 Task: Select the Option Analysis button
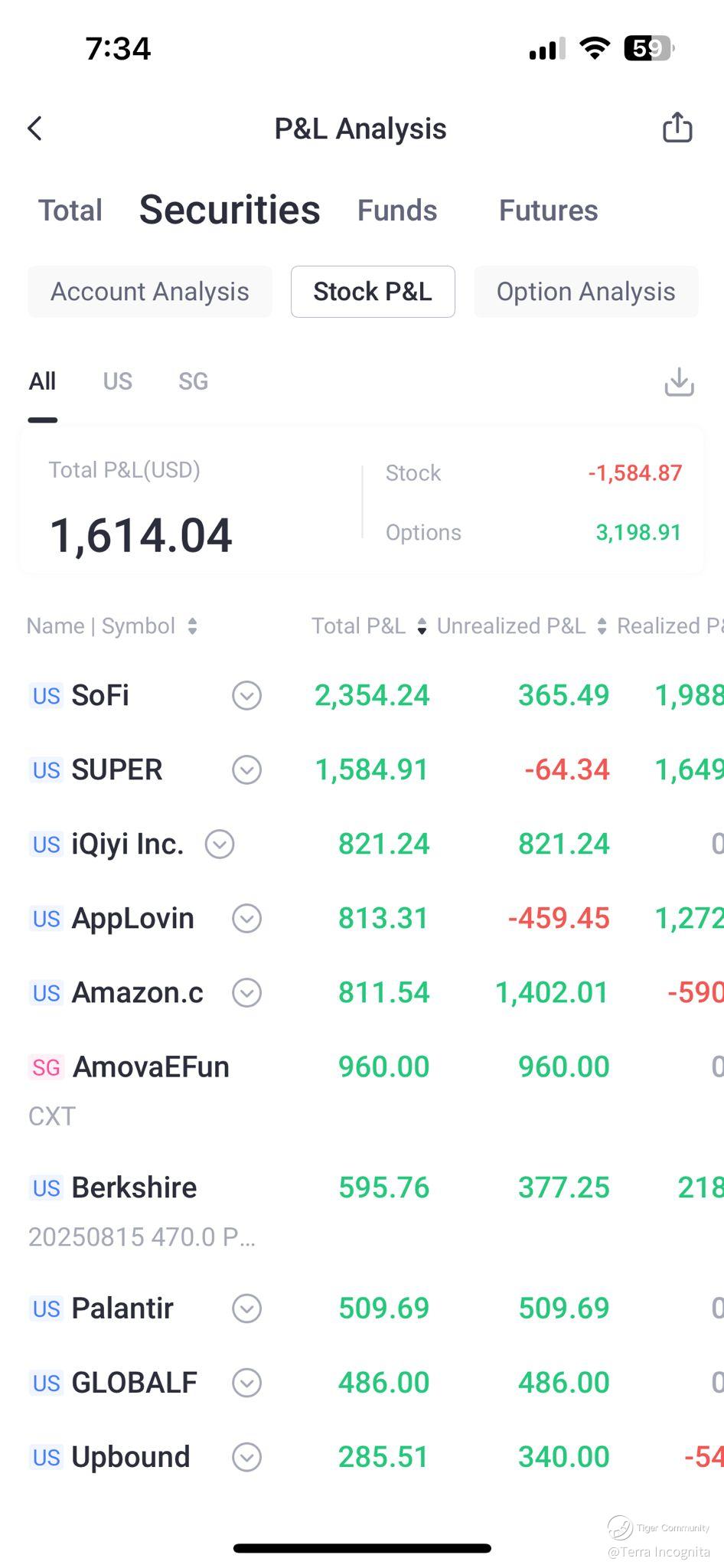(585, 292)
